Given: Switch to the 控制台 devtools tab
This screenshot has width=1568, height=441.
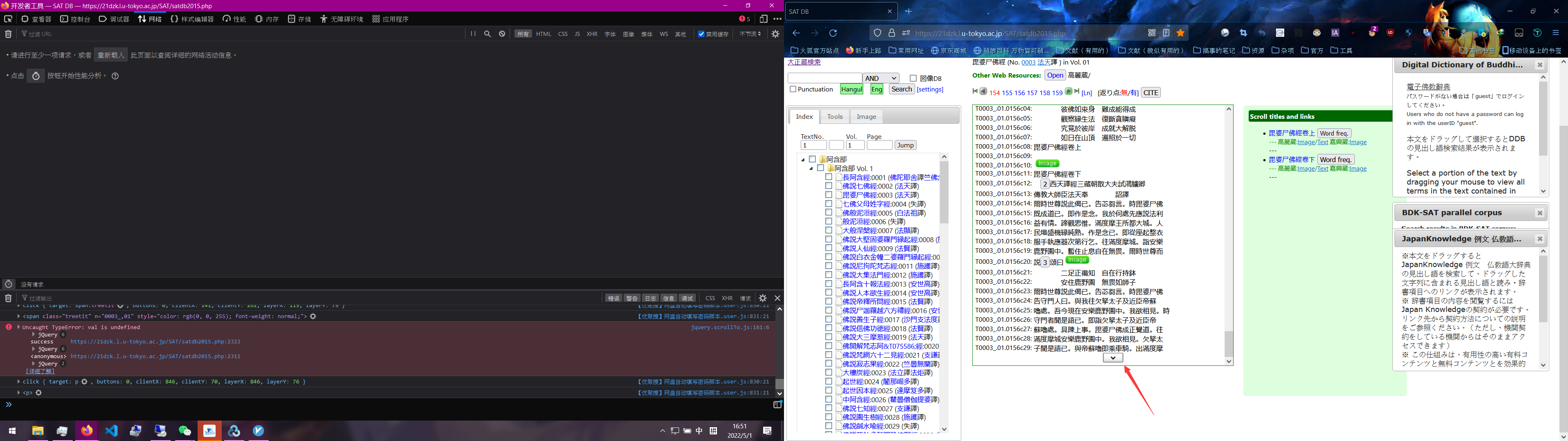Looking at the screenshot, I should (76, 19).
